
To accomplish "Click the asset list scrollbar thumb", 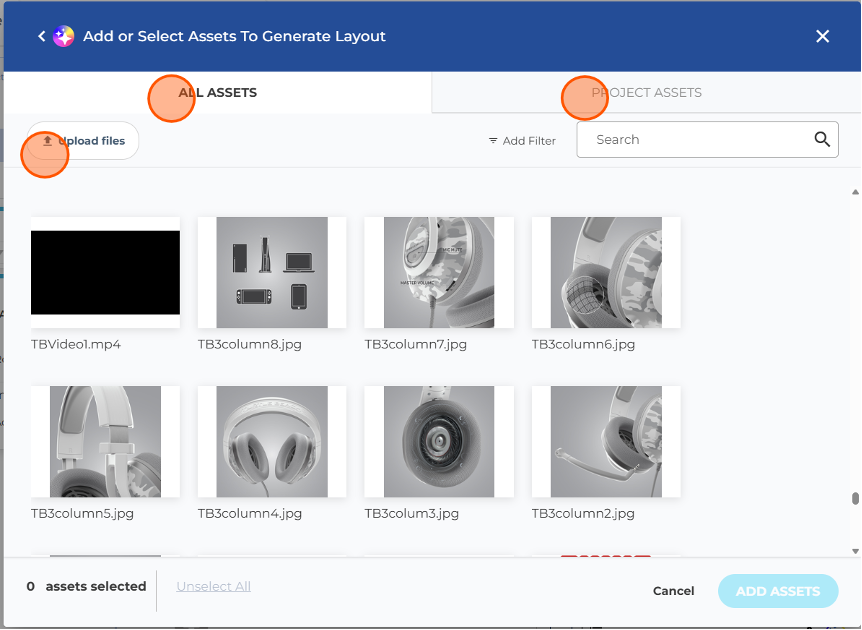I will [x=855, y=498].
